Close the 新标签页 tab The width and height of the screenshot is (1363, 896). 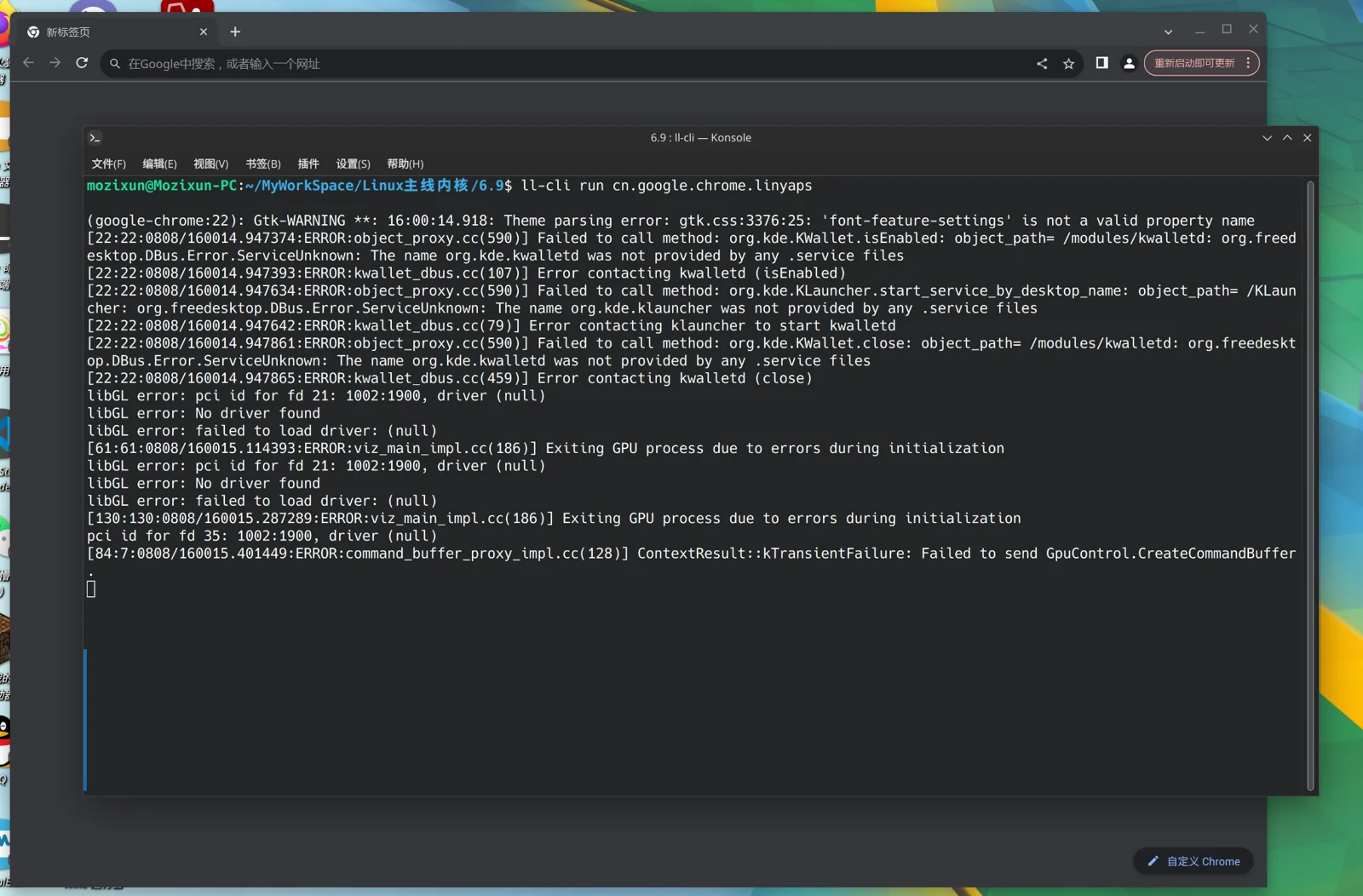pyautogui.click(x=204, y=32)
